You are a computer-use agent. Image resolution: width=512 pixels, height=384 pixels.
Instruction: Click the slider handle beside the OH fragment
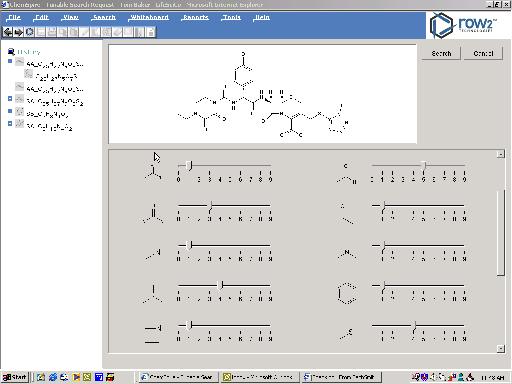point(423,166)
